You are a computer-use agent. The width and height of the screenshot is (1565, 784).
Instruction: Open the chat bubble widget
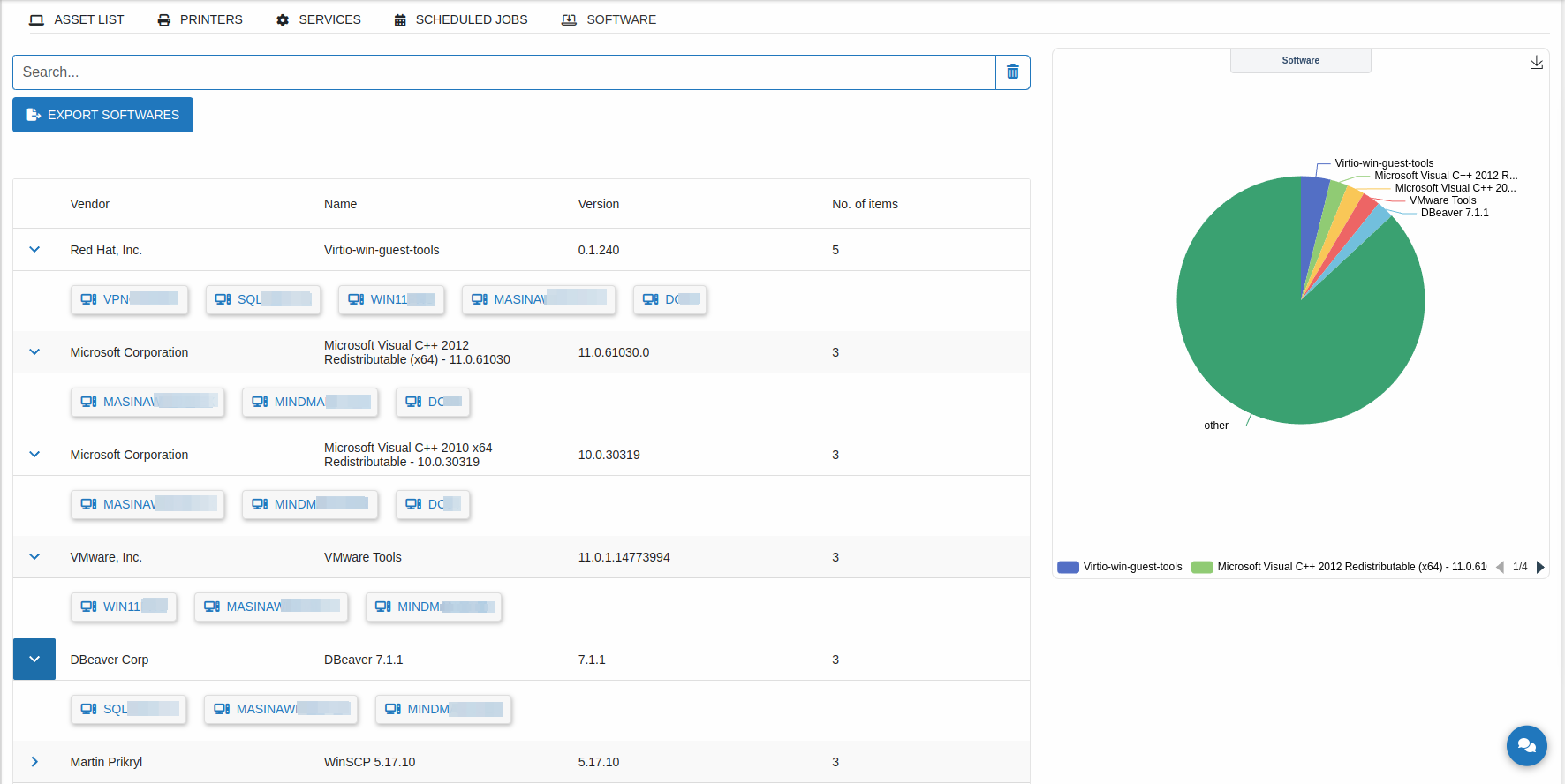click(x=1526, y=745)
